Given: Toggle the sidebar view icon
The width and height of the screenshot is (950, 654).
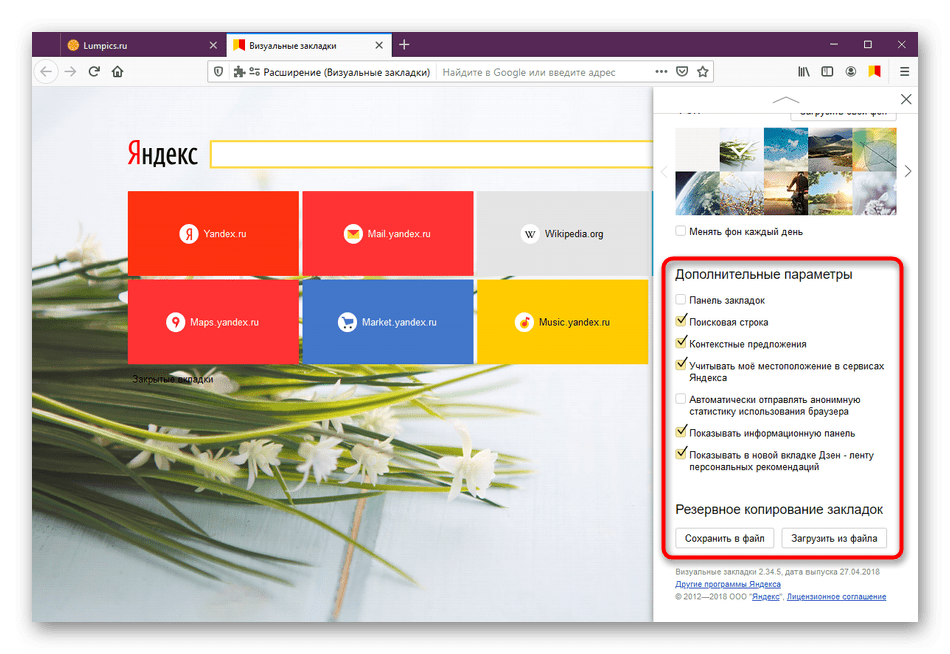Looking at the screenshot, I should [827, 72].
